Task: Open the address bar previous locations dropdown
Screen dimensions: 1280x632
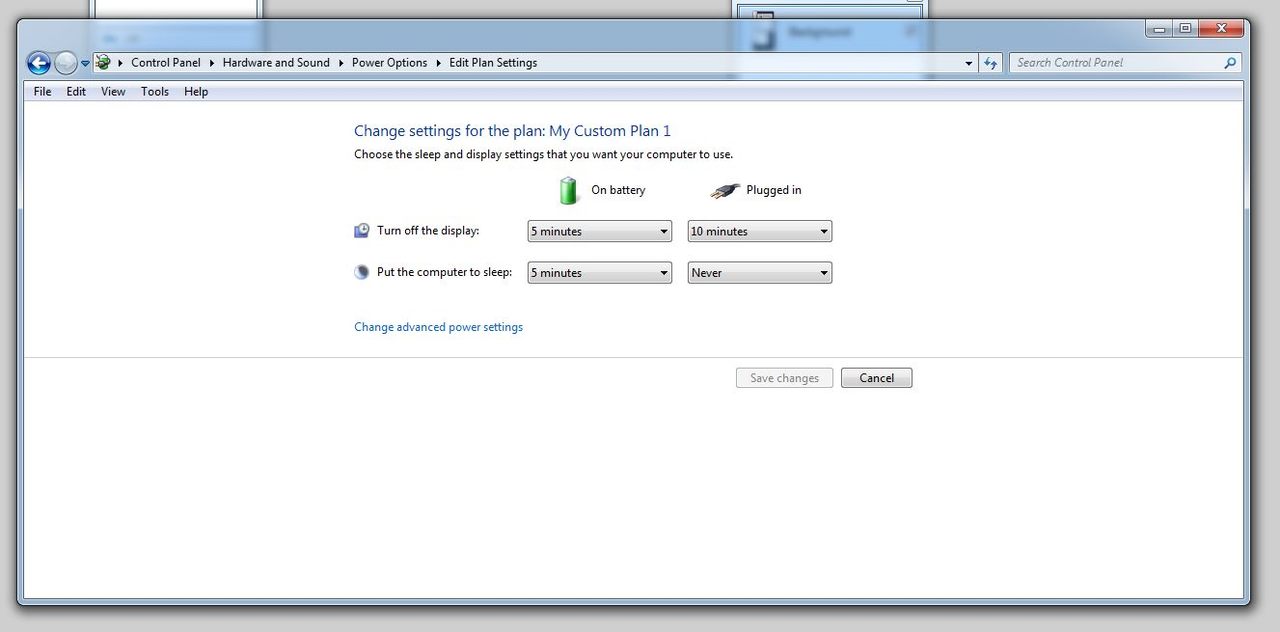Action: coord(968,63)
